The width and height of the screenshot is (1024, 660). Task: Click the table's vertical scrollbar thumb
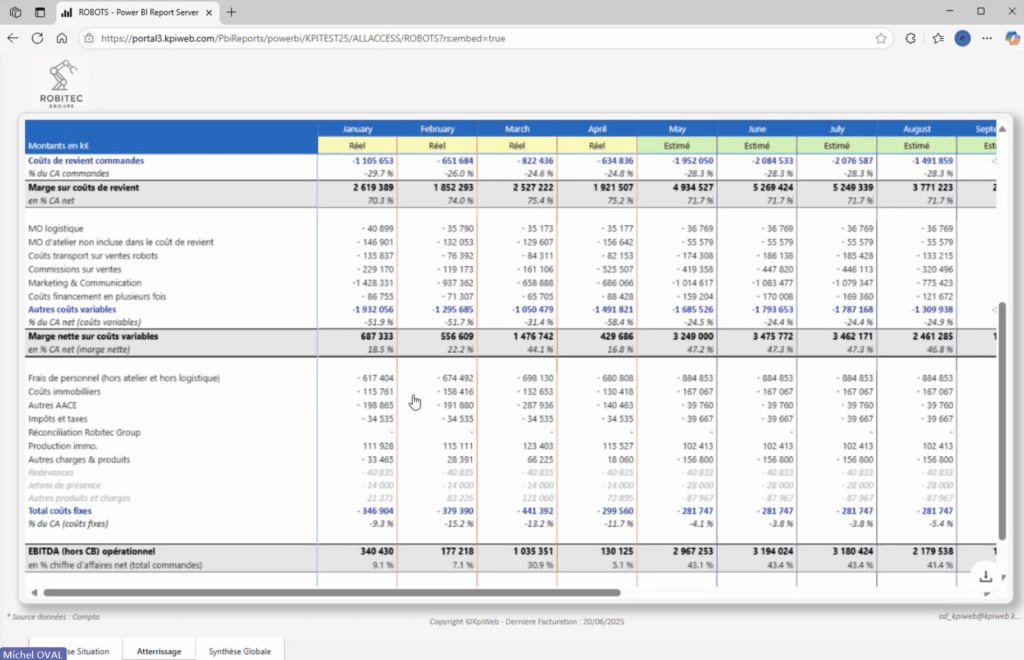click(x=1002, y=420)
